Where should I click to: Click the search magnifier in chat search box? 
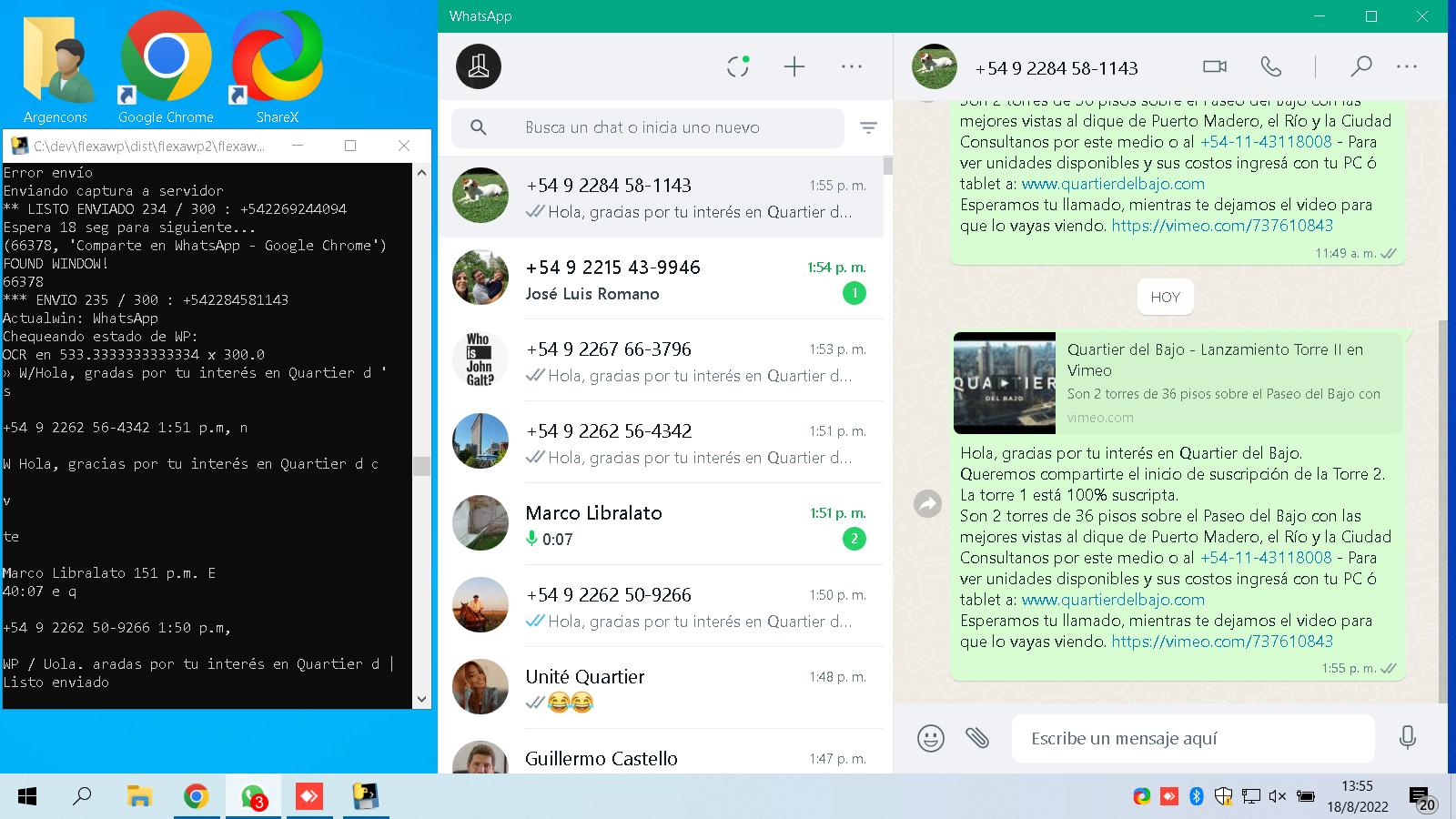click(479, 127)
